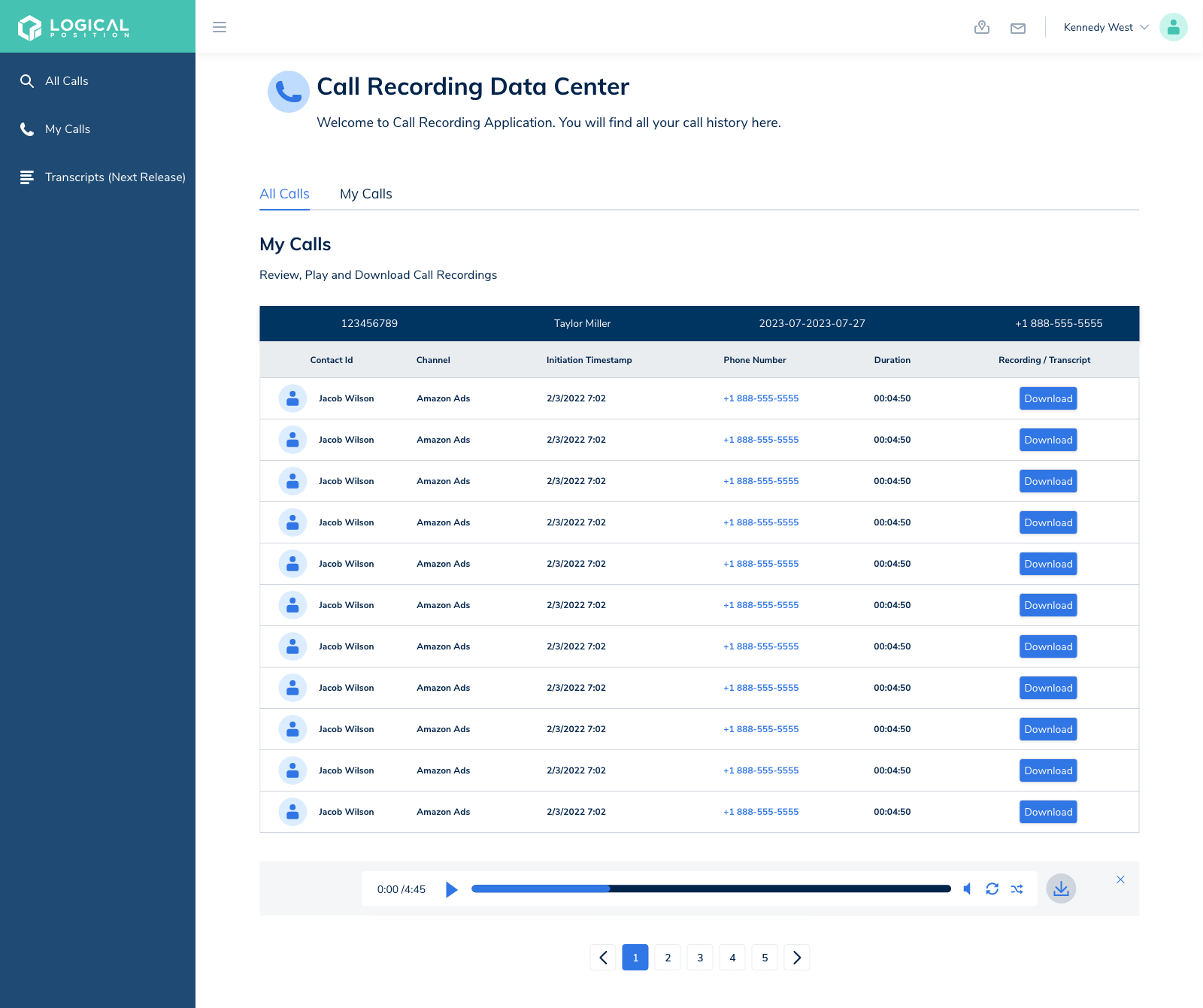Select page 5 in the pagination

(765, 958)
